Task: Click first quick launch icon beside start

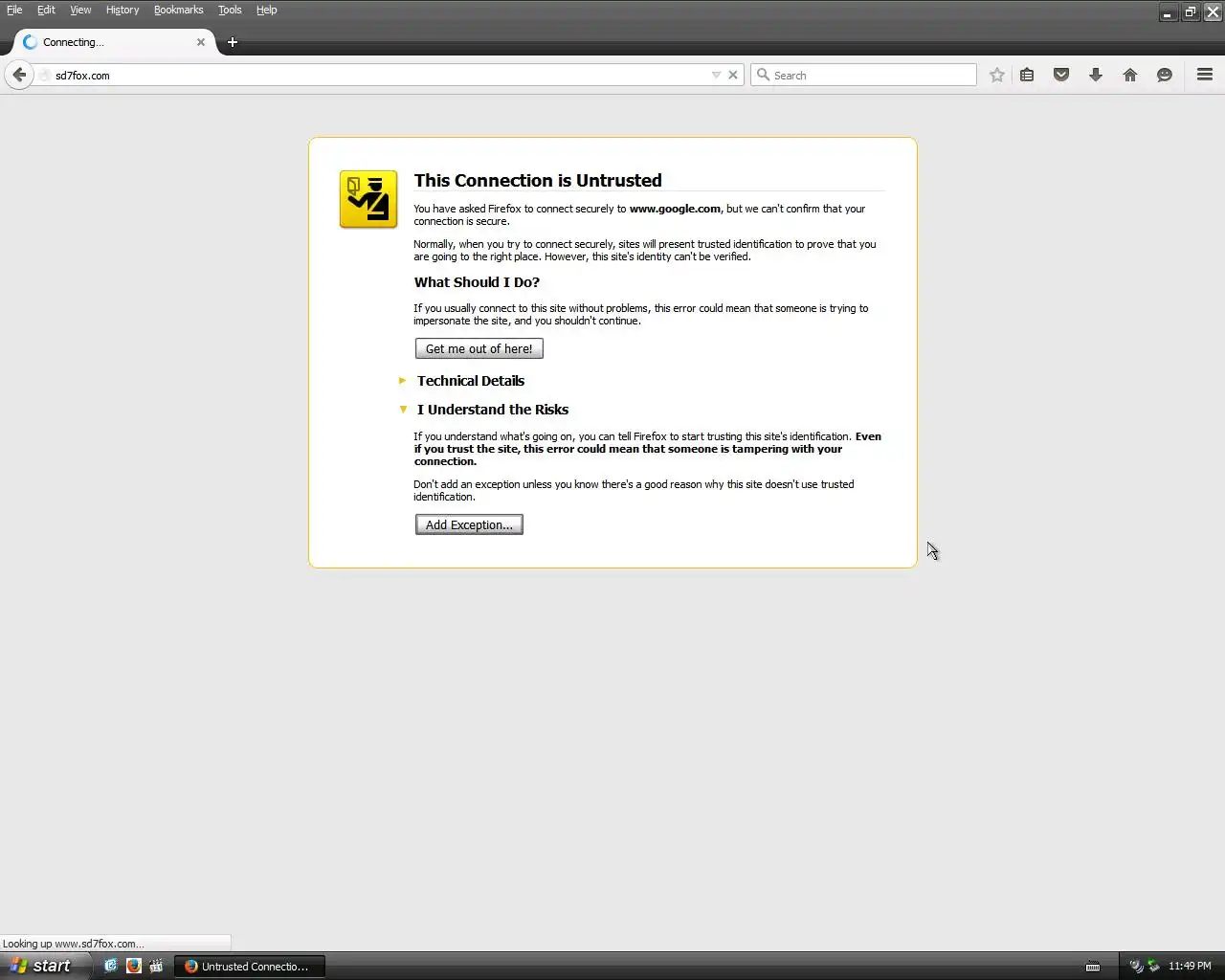Action: [x=111, y=966]
